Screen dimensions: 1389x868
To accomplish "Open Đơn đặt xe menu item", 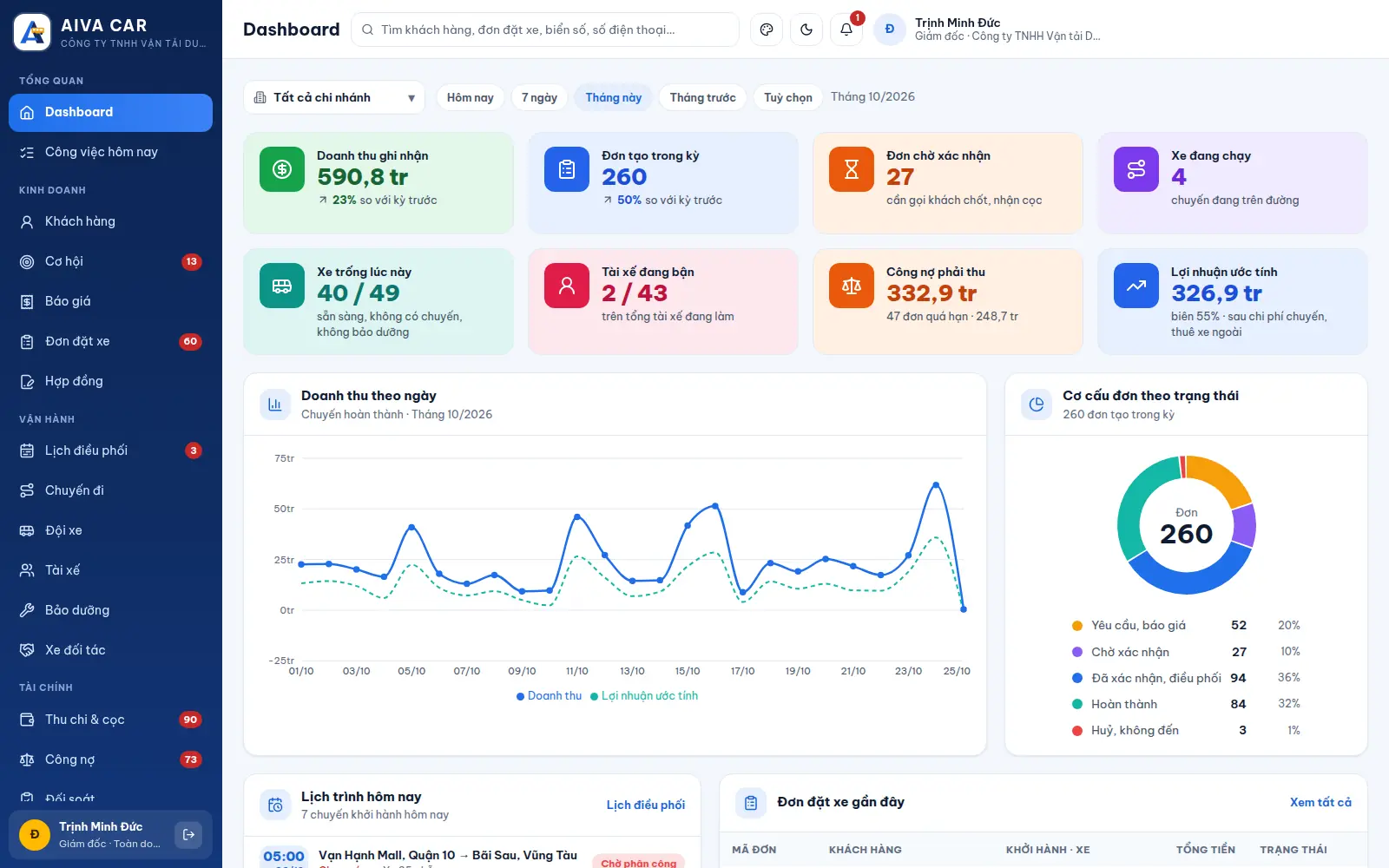I will point(110,341).
